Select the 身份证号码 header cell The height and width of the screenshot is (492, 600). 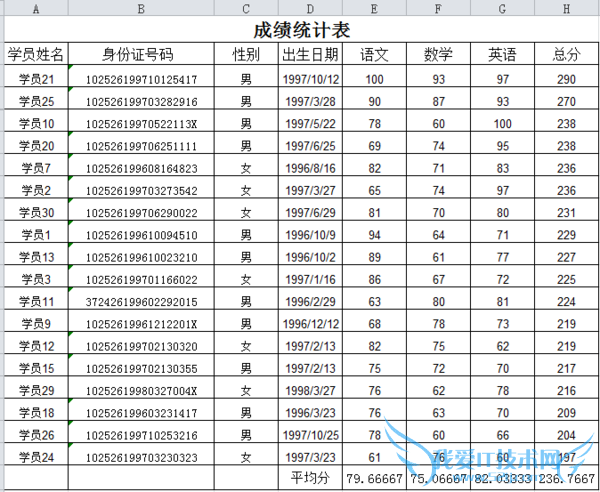pyautogui.click(x=141, y=54)
